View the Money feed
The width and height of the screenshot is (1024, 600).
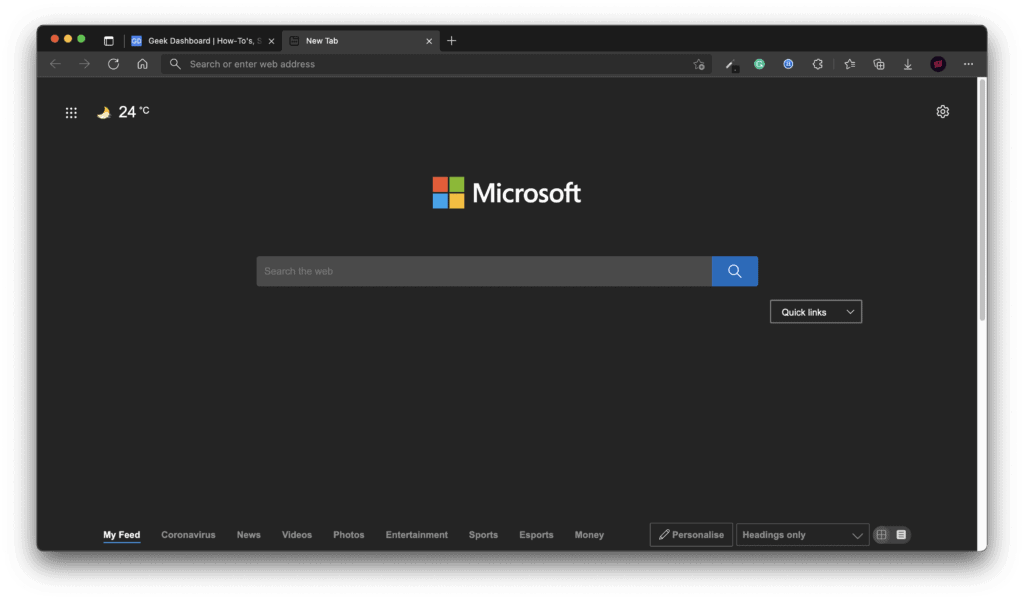[589, 535]
